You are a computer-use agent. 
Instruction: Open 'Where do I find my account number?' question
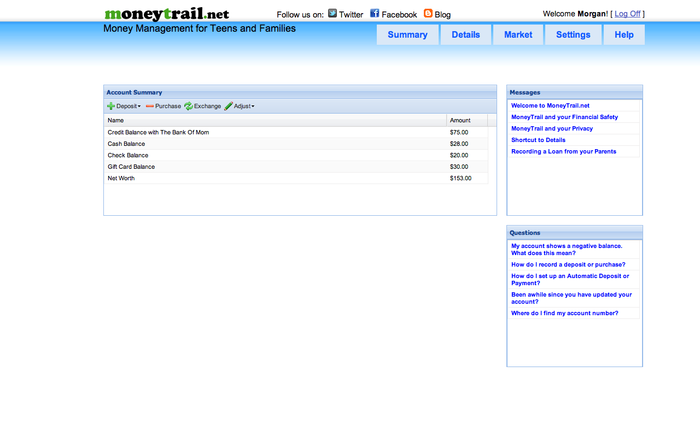coord(564,313)
